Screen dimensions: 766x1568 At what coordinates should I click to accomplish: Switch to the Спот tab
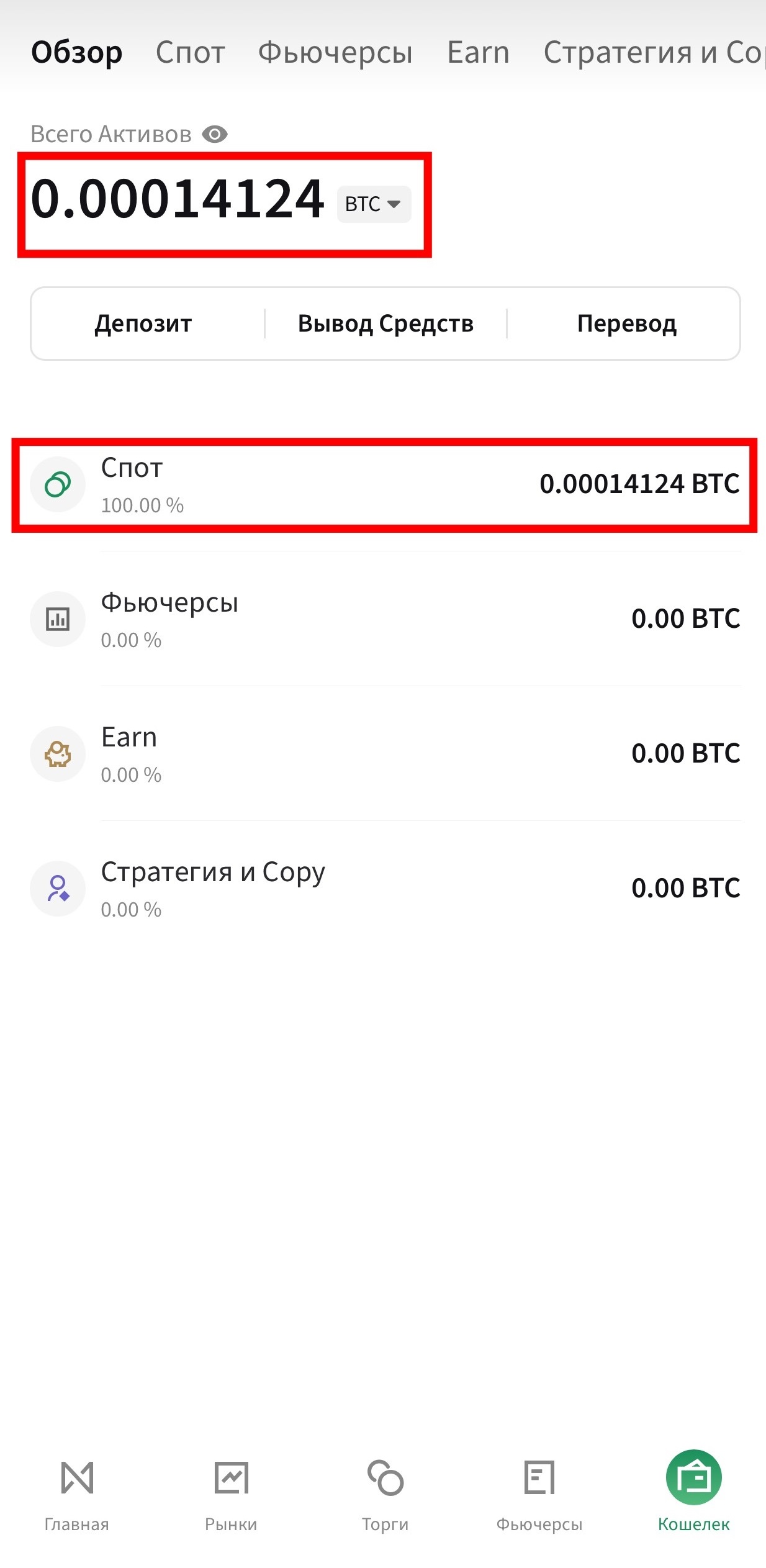(190, 52)
